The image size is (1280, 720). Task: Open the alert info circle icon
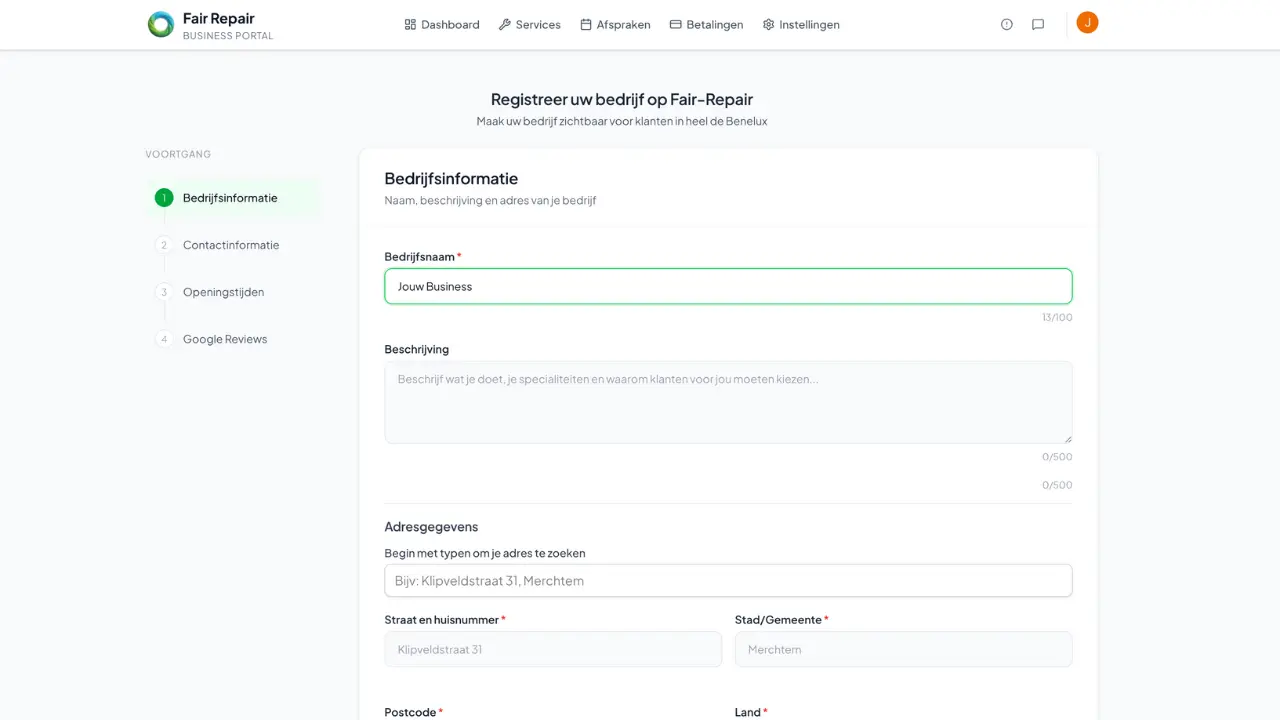coord(1007,25)
